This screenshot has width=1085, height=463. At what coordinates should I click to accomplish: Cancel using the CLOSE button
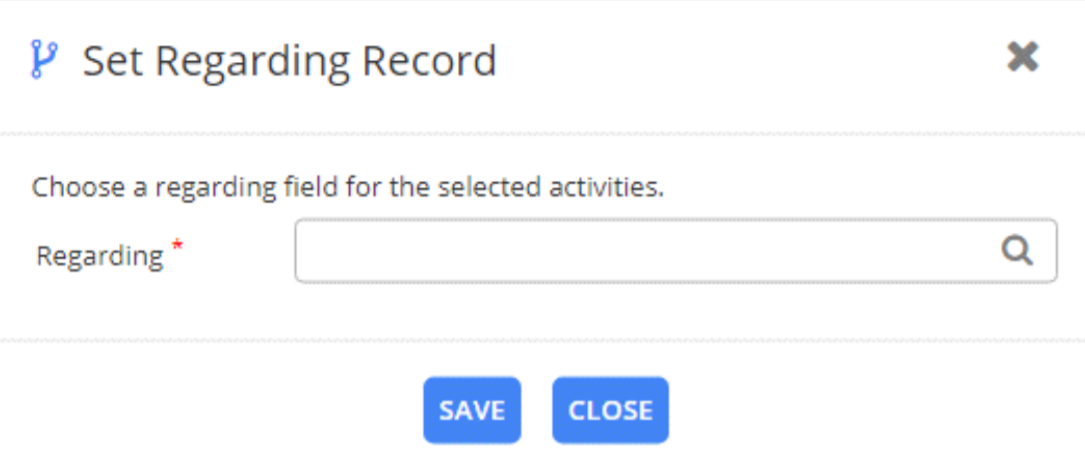point(610,410)
